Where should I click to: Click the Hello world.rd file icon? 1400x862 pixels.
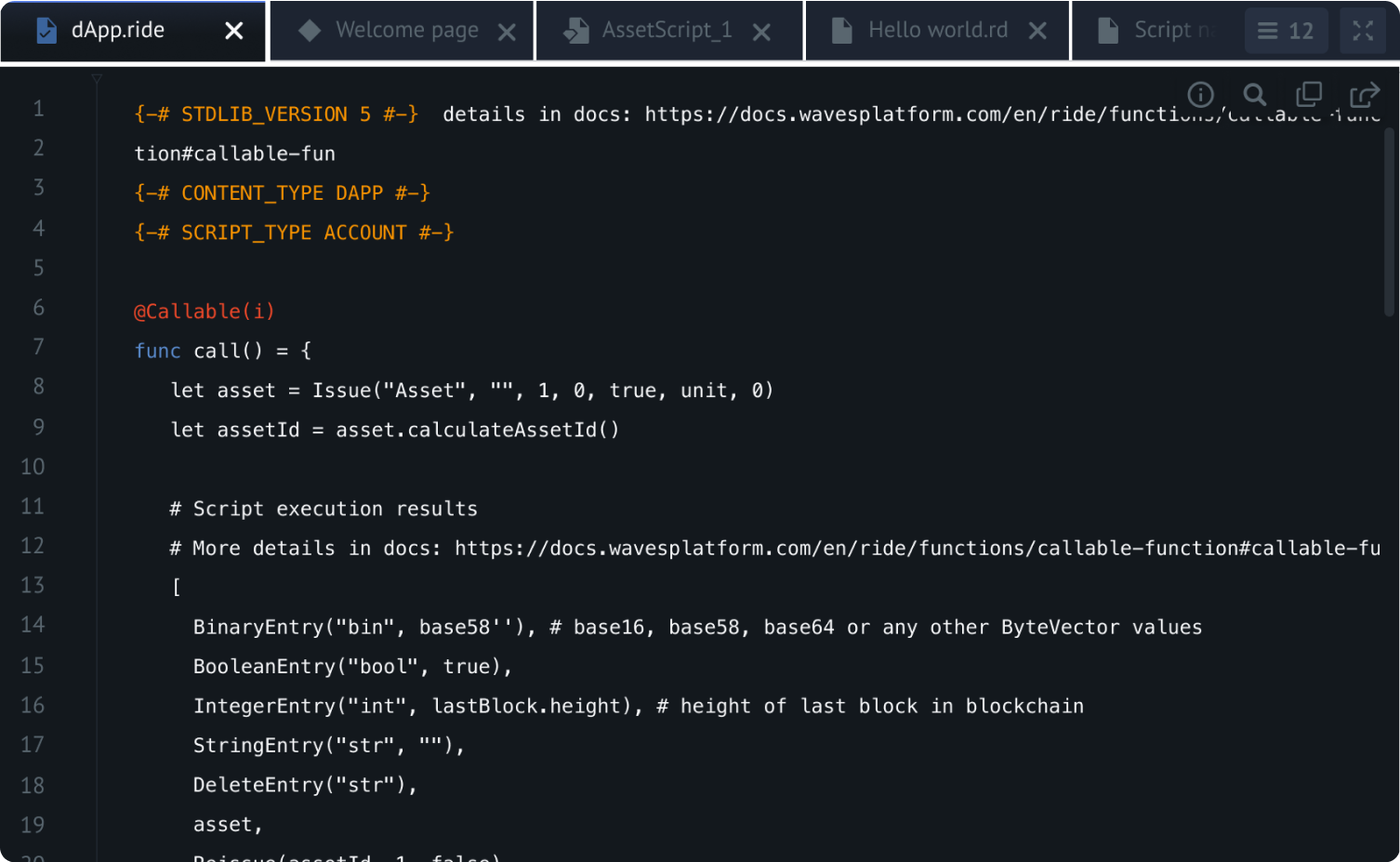point(841,31)
